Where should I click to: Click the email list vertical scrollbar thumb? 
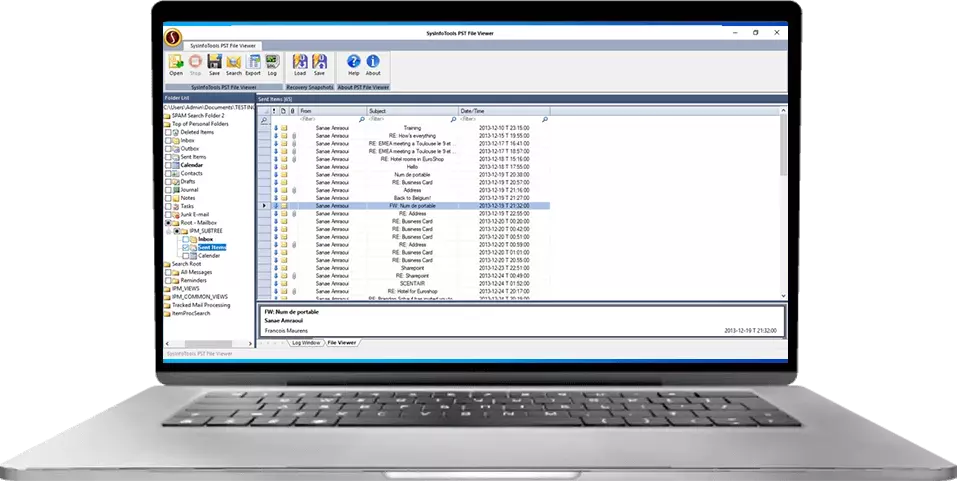pyautogui.click(x=784, y=145)
